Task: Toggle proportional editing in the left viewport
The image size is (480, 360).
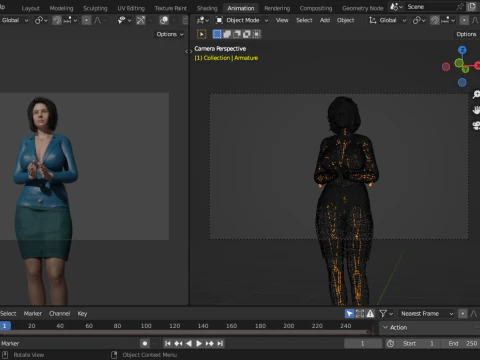Action: [x=86, y=20]
